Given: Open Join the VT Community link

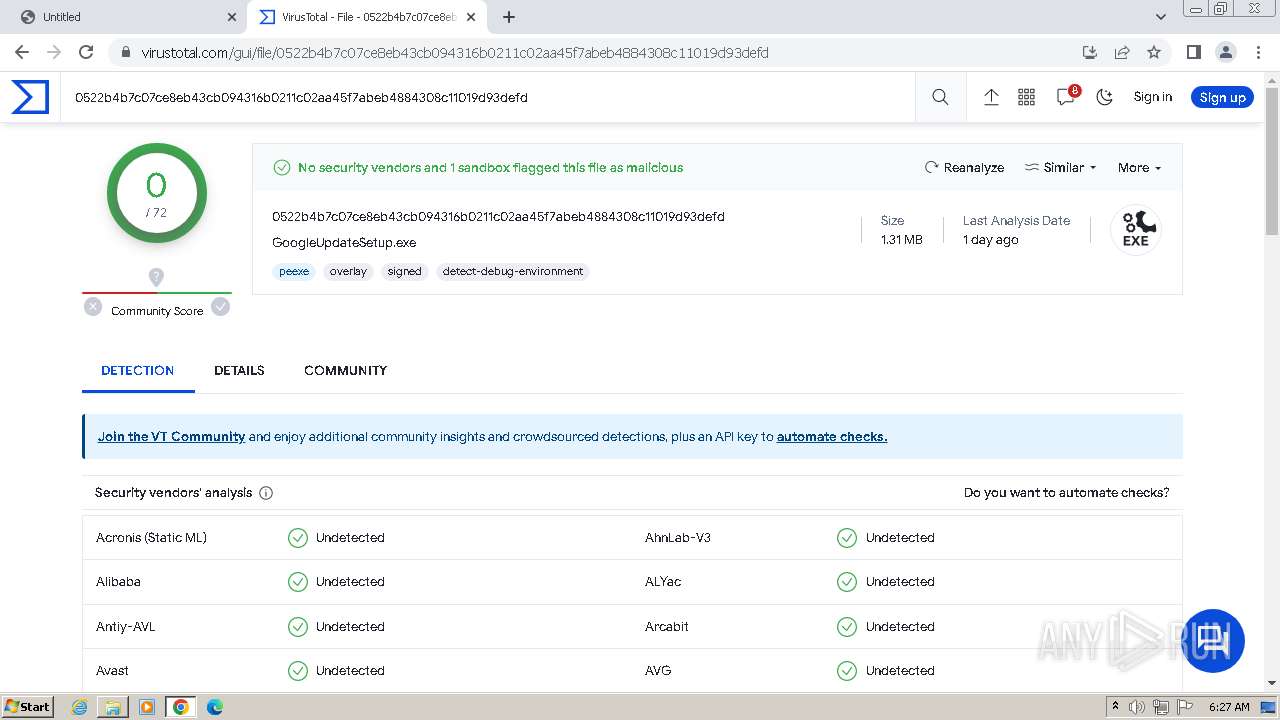Looking at the screenshot, I should pos(171,437).
